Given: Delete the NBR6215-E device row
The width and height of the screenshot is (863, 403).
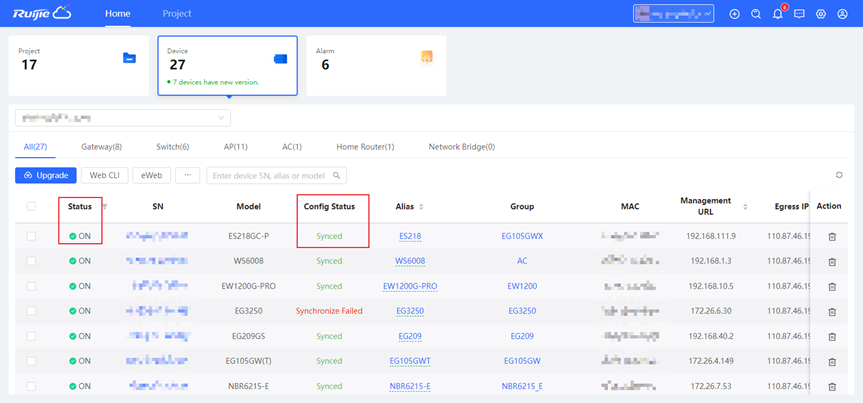Looking at the screenshot, I should [832, 386].
